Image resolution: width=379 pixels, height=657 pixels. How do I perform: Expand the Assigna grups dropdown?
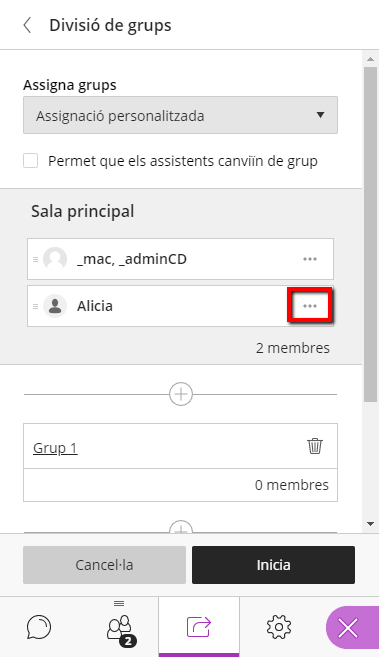pyautogui.click(x=180, y=115)
